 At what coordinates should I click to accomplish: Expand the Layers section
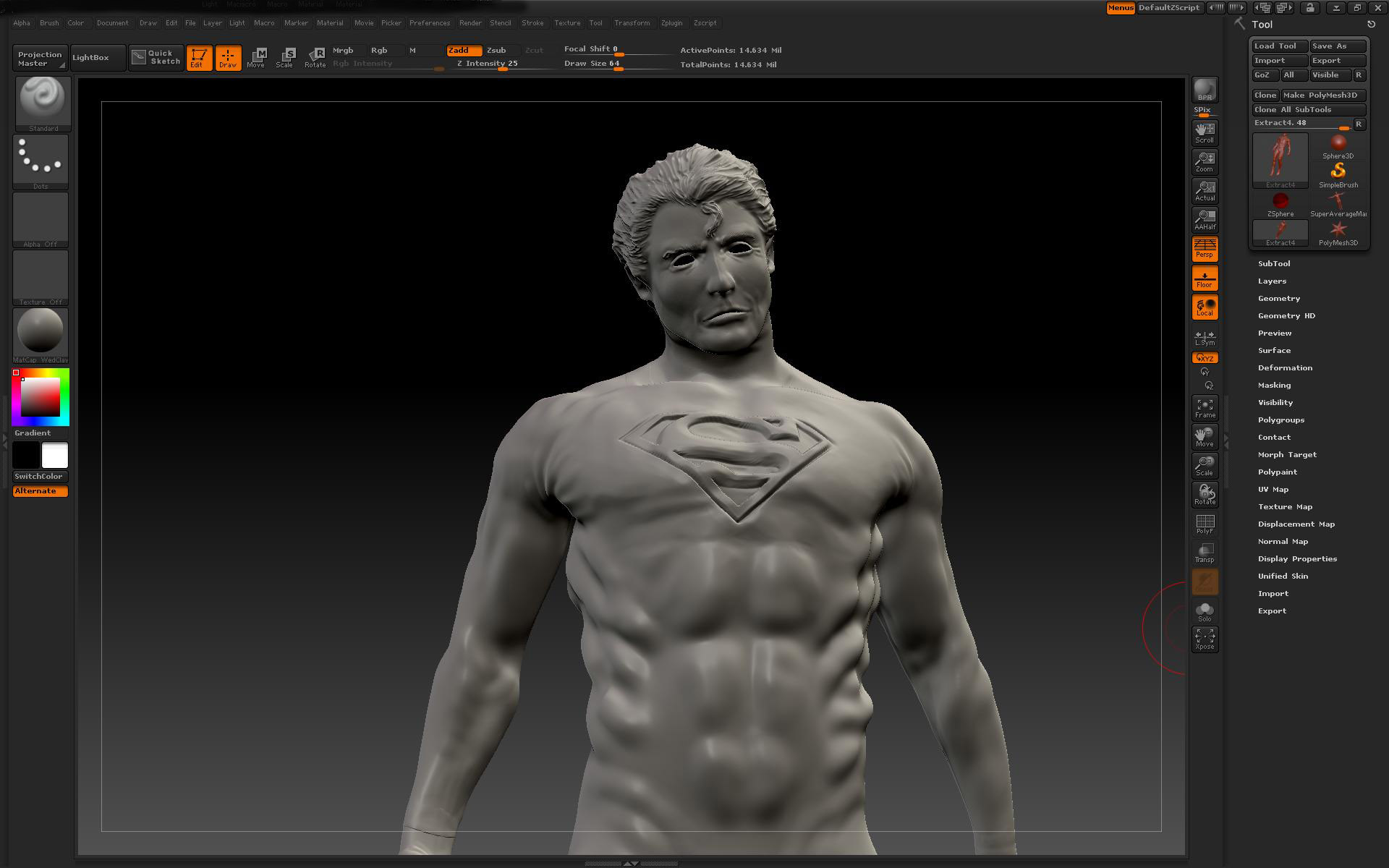pos(1272,281)
